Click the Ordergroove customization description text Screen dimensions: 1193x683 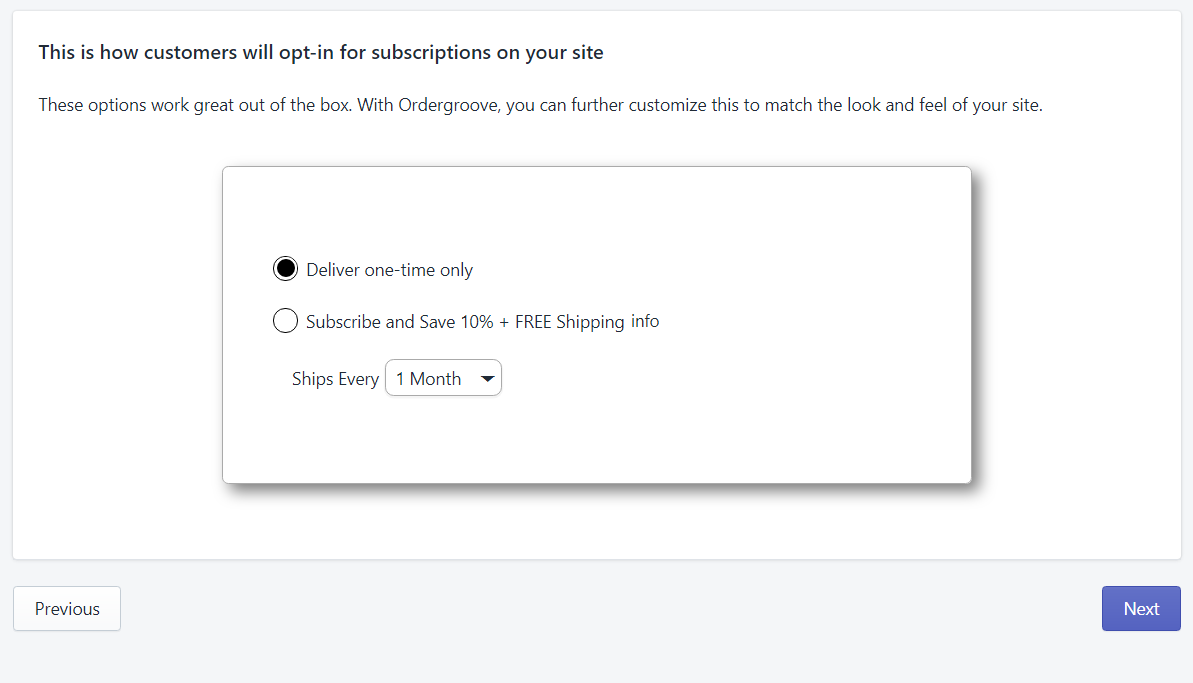click(x=540, y=104)
